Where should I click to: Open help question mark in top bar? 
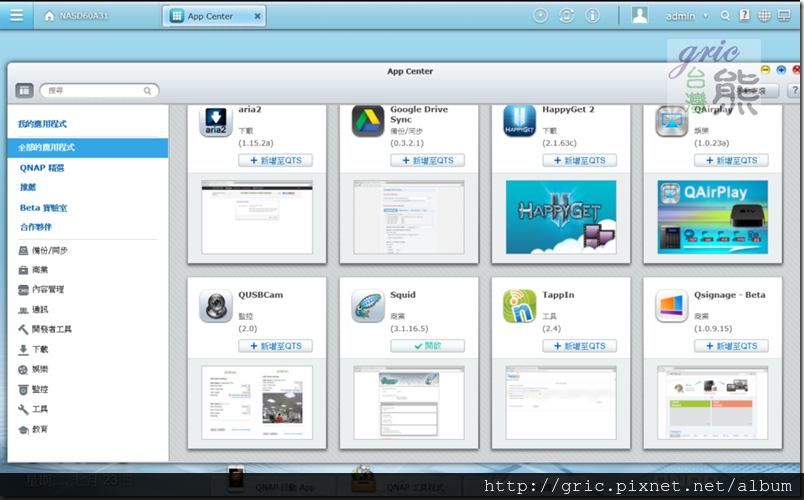click(745, 16)
